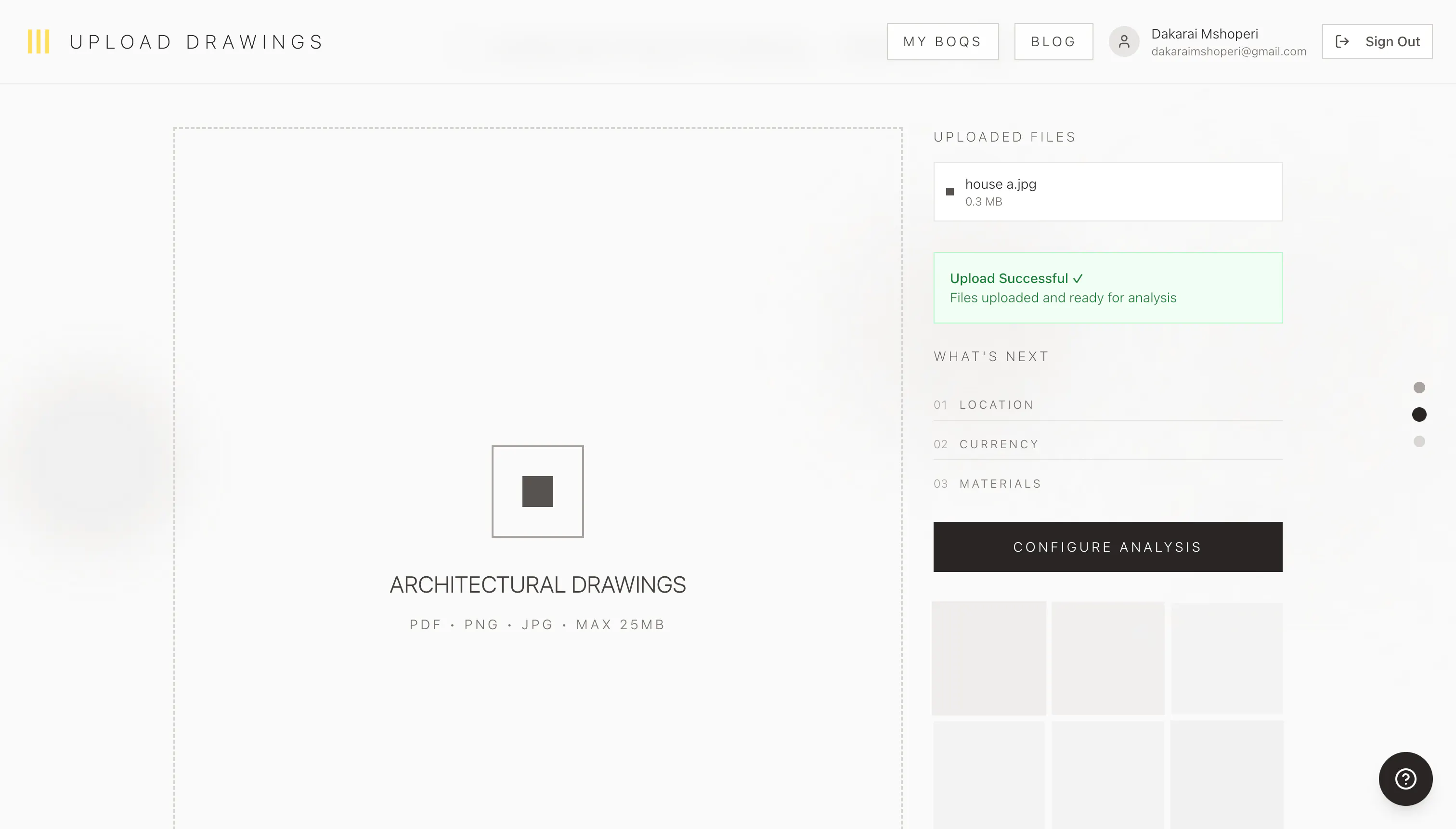Click the house a.jpg file bullet icon

coord(950,192)
